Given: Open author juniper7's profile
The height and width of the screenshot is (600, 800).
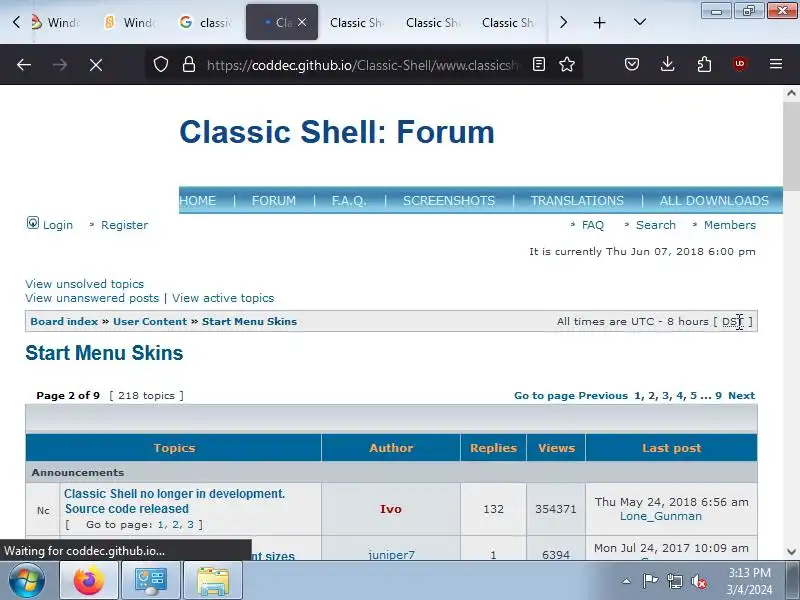Looking at the screenshot, I should pos(391,555).
